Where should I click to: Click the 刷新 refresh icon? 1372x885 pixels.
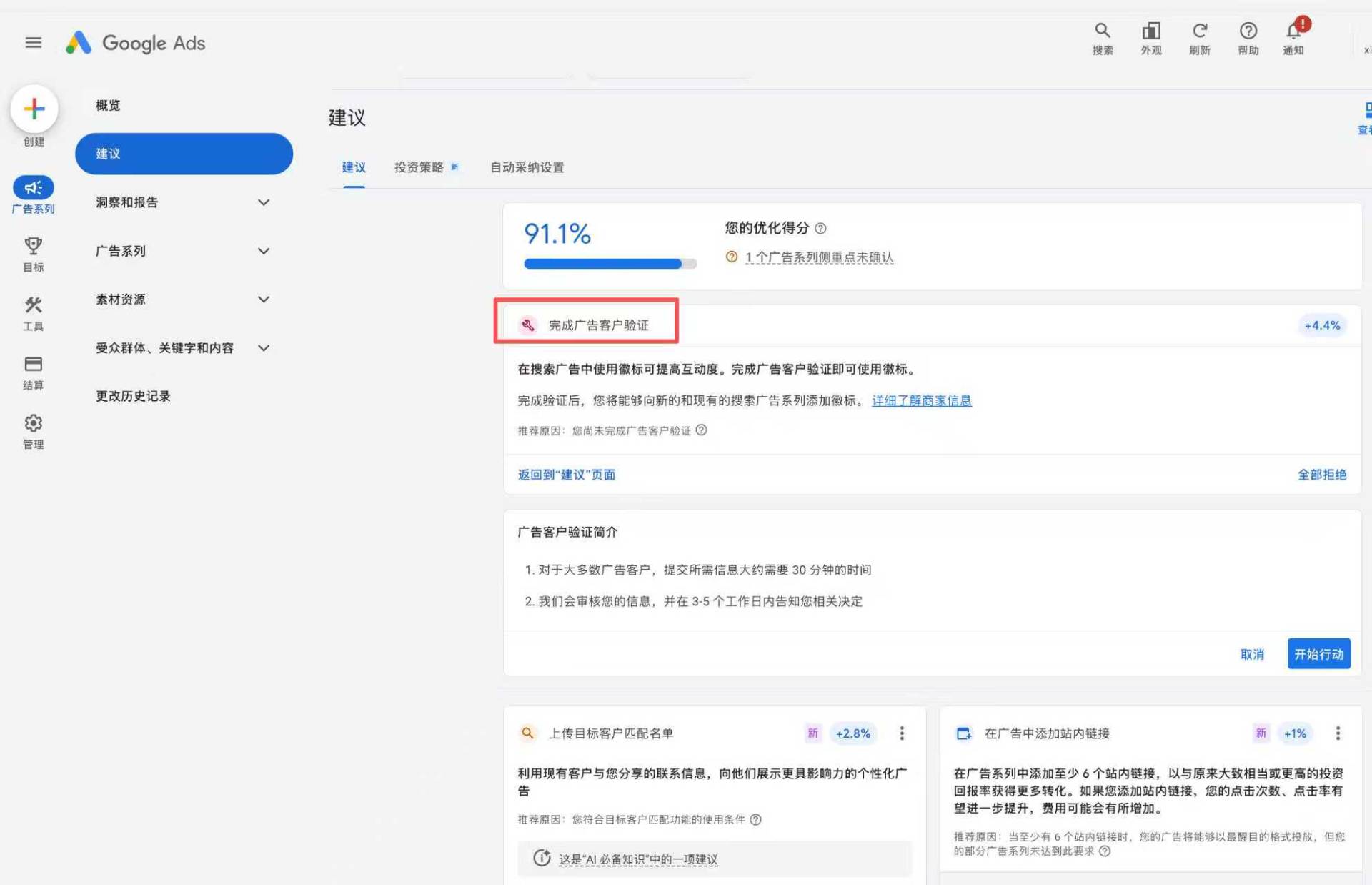pos(1199,39)
